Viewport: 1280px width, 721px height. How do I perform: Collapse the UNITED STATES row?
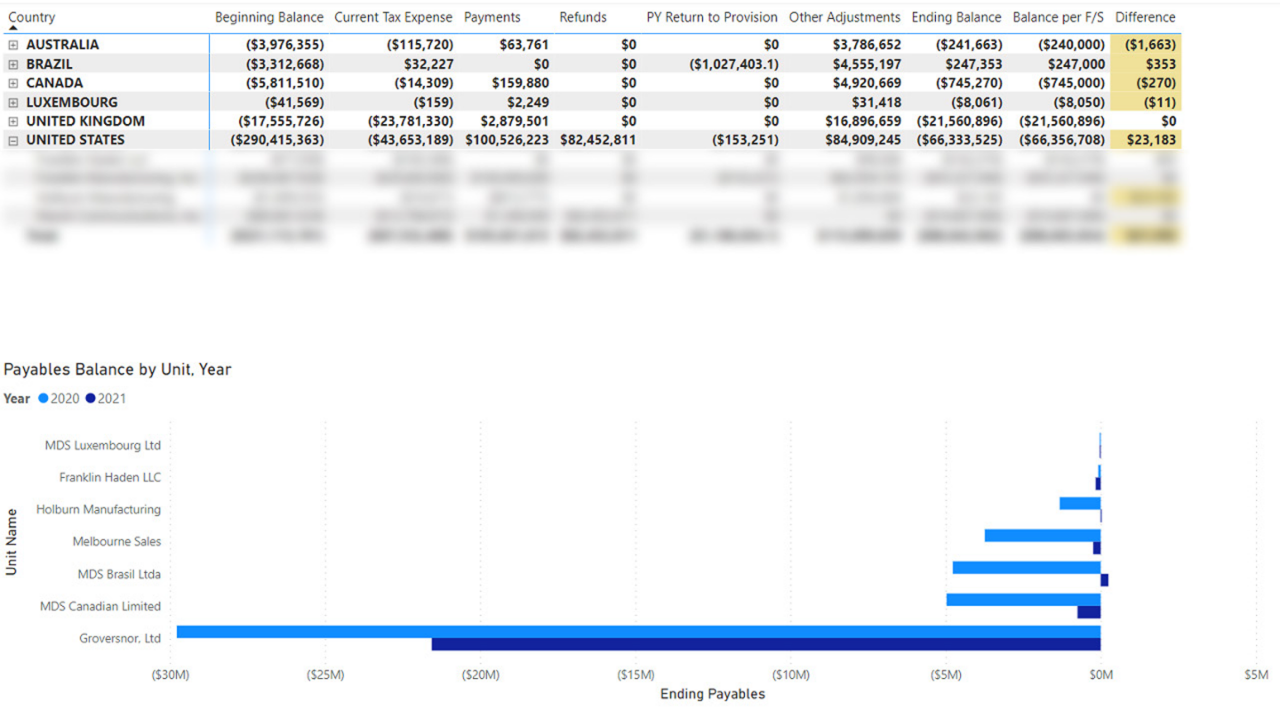click(13, 140)
